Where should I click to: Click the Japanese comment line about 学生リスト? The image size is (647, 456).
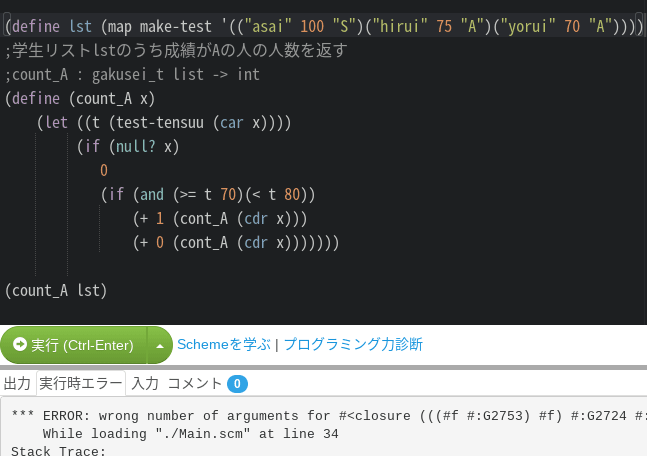point(176,50)
